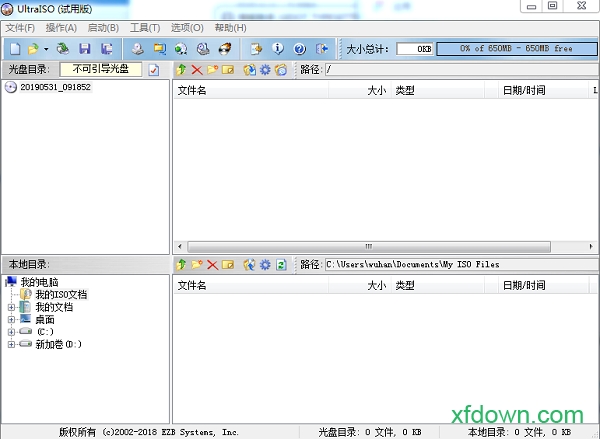This screenshot has height=439, width=600.
Task: Open the 文件(F) menu
Action: point(20,28)
